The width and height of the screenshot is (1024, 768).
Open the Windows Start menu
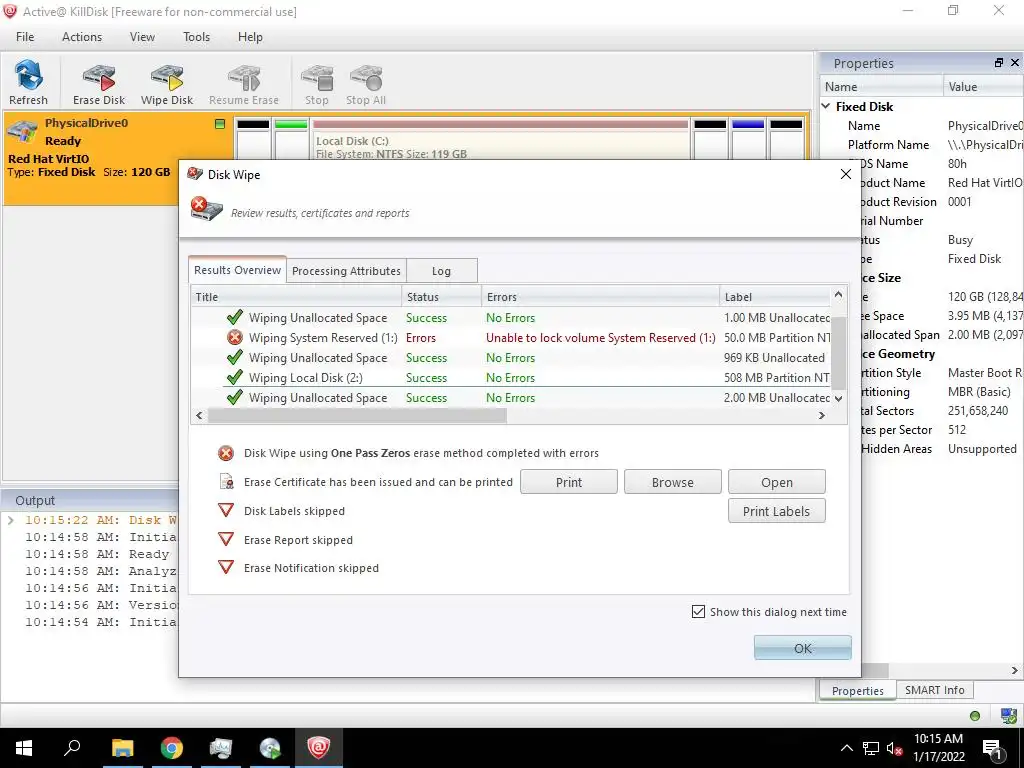coord(24,748)
